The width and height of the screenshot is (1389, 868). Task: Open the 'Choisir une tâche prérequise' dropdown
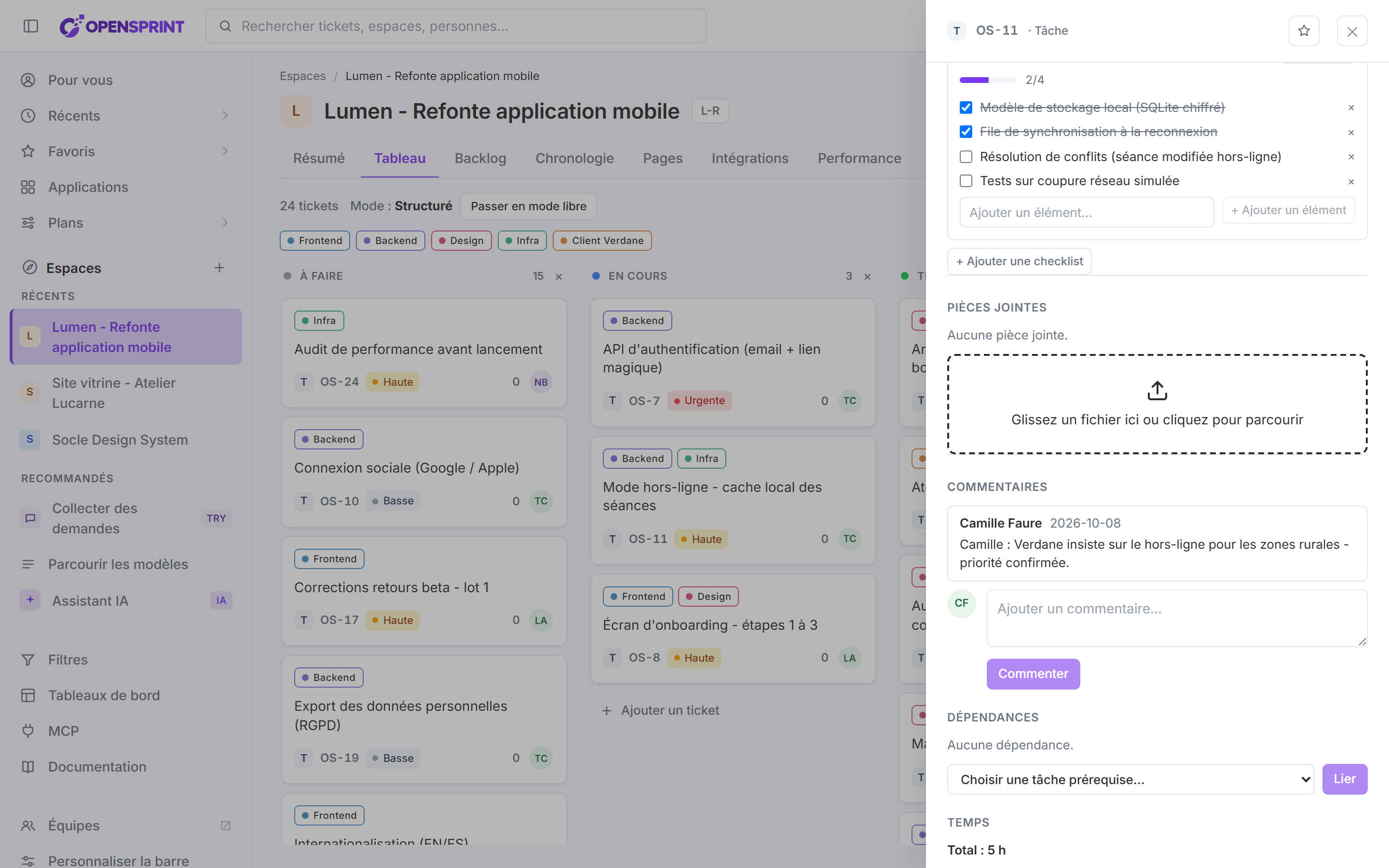point(1130,779)
